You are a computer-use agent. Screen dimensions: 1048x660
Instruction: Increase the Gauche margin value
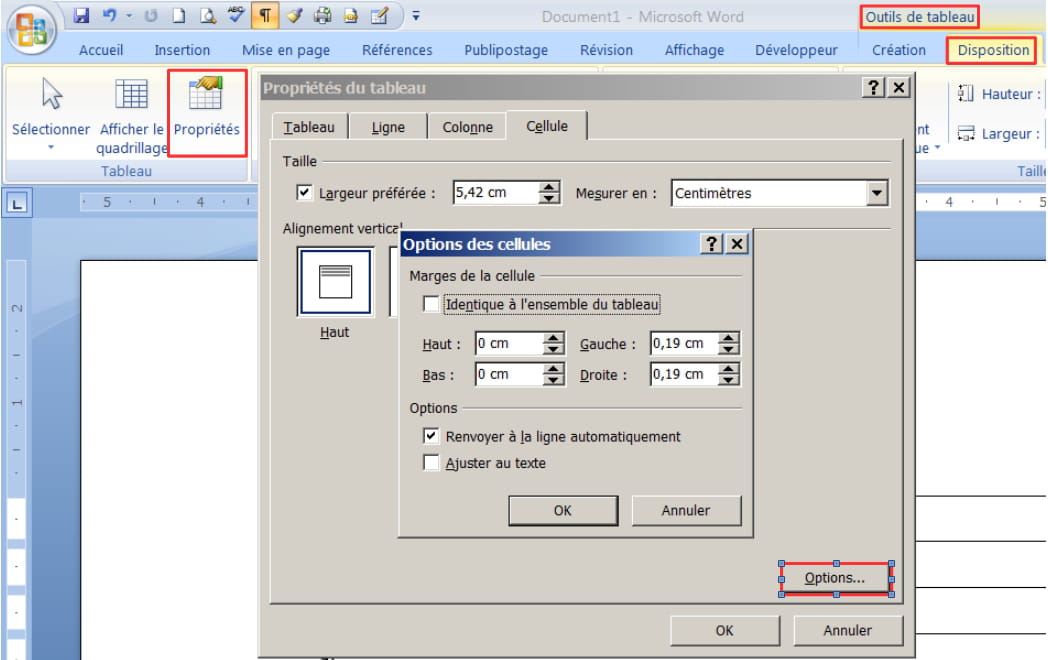coord(729,338)
